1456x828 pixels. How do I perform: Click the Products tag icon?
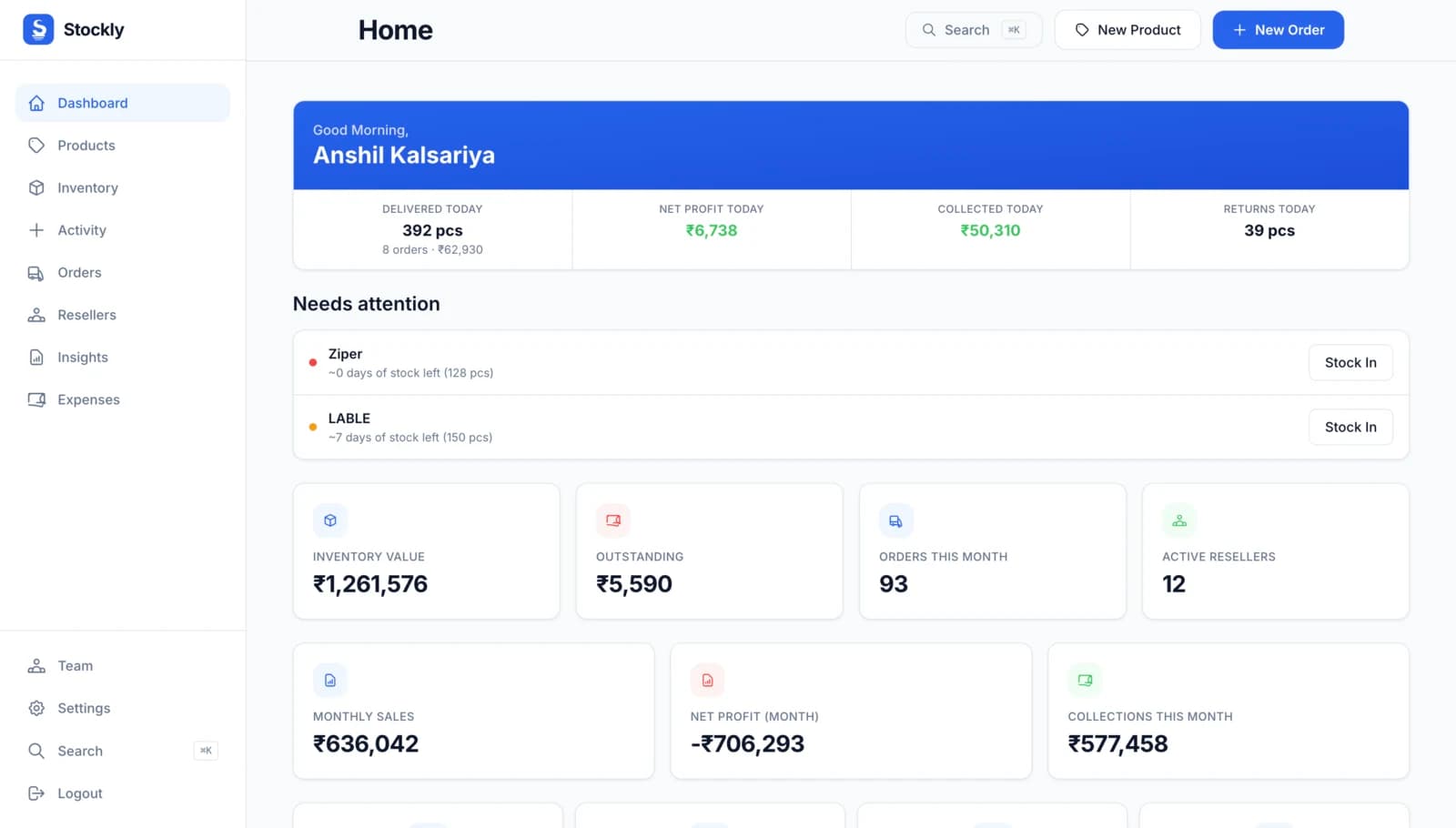[36, 146]
